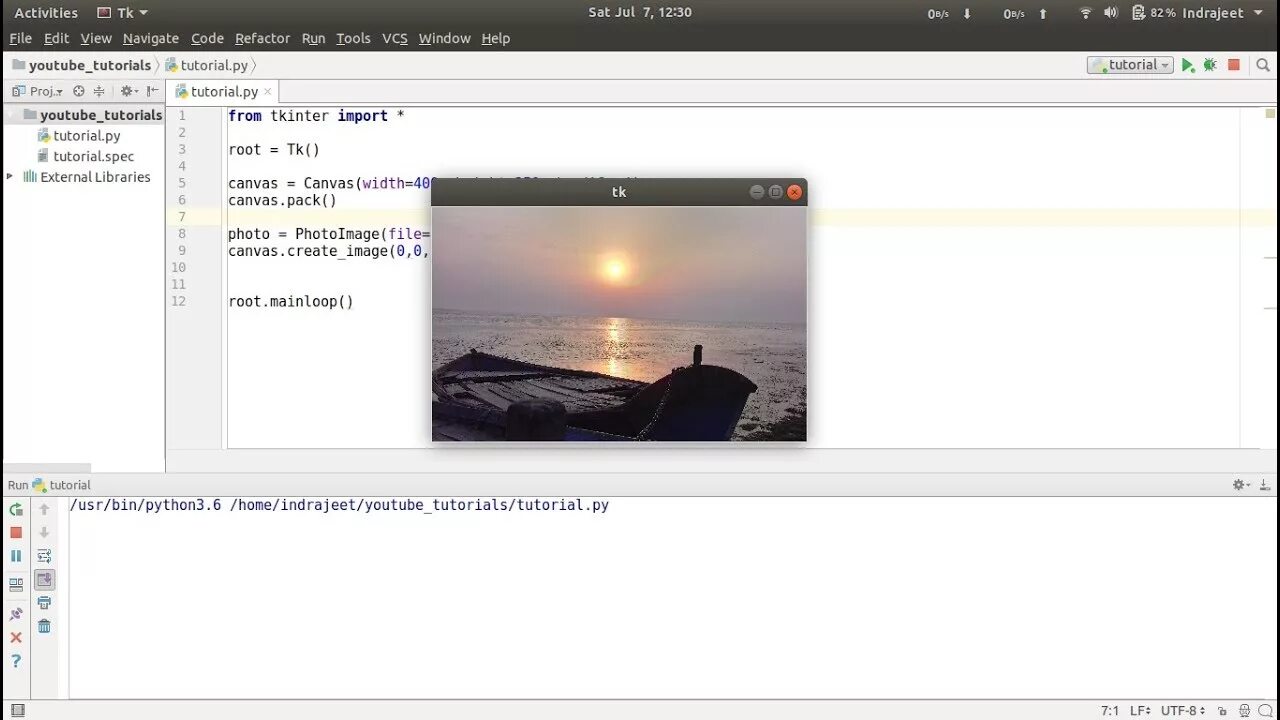Open the Refactor menu
Viewport: 1280px width, 720px height.
262,38
